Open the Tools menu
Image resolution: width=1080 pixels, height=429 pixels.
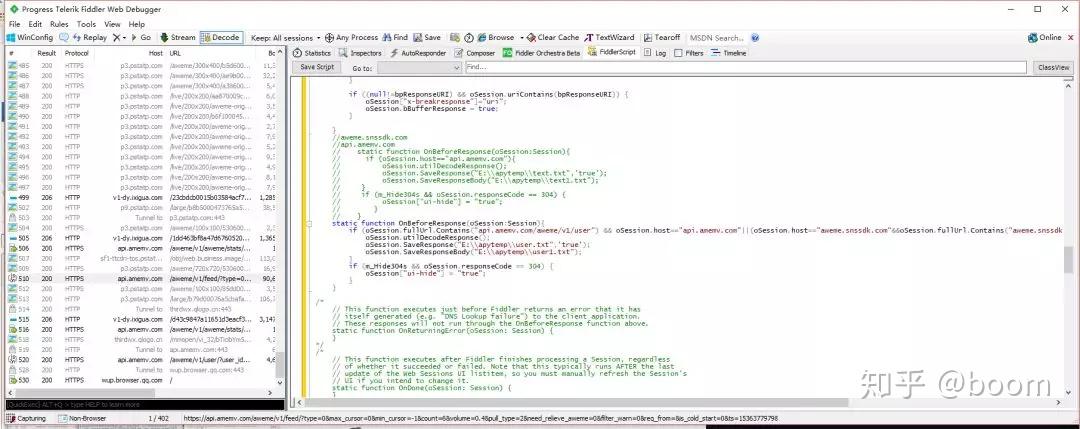tap(87, 24)
